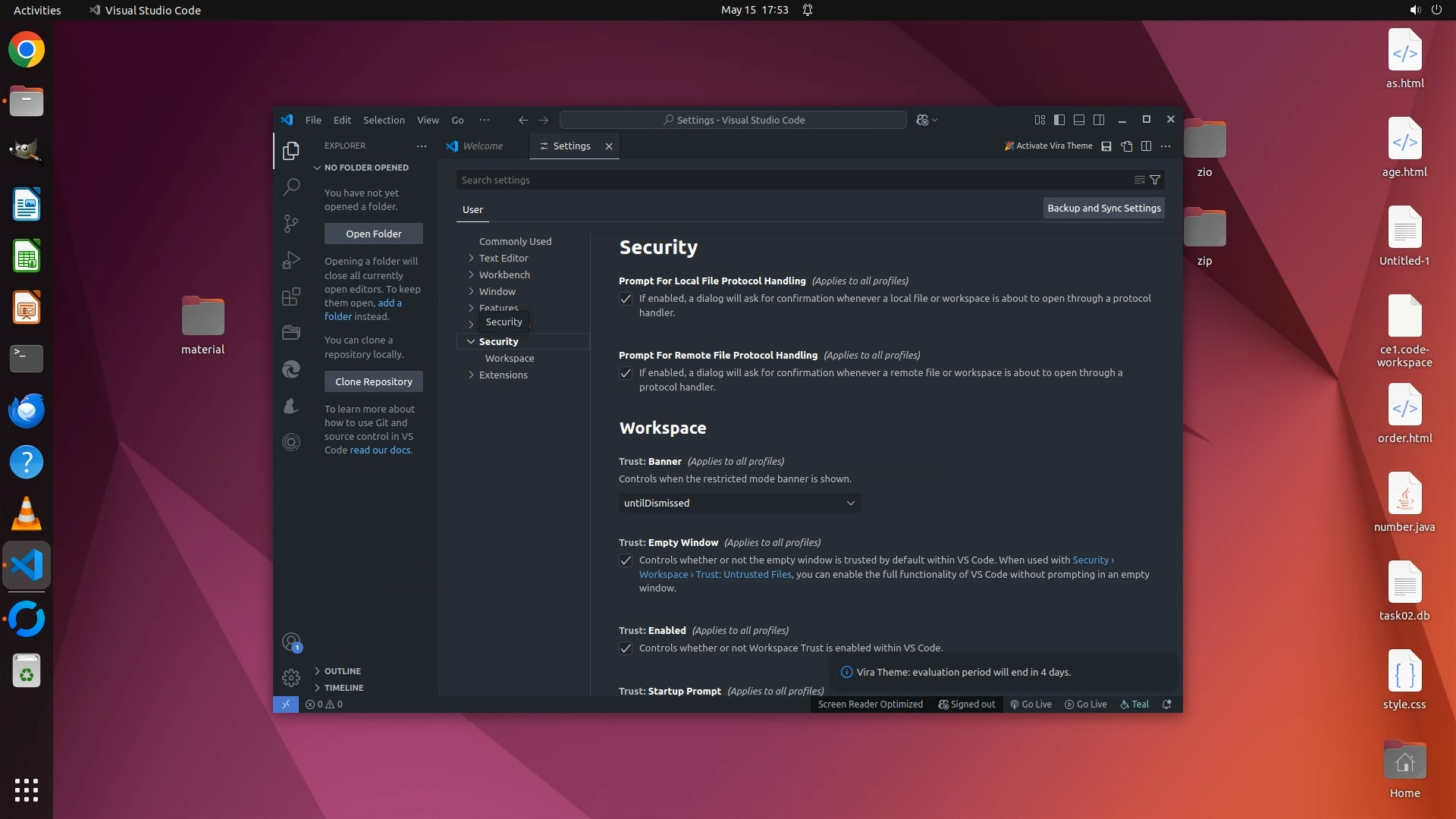
Task: Disable Trust: Enabled checkbox
Action: tap(626, 648)
